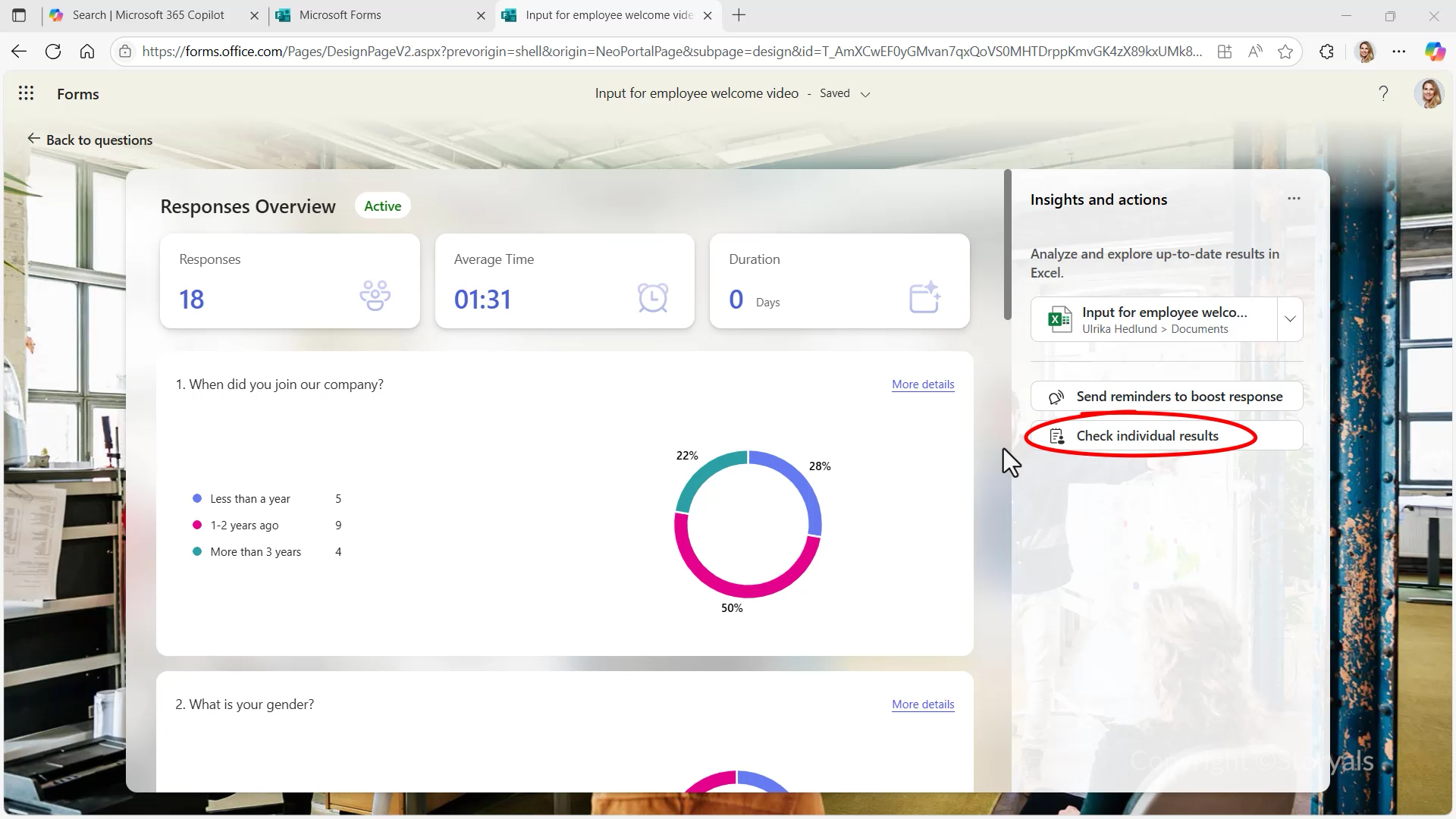Screen dimensions: 1456x819
Task: Add page to favorites star icon
Action: tap(1285, 52)
